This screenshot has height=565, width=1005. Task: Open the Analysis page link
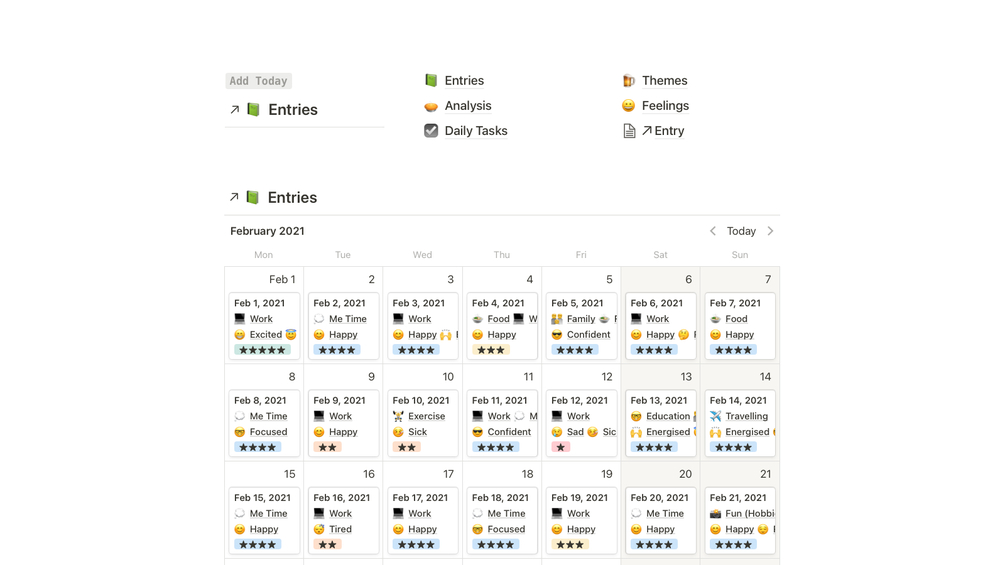tap(468, 106)
